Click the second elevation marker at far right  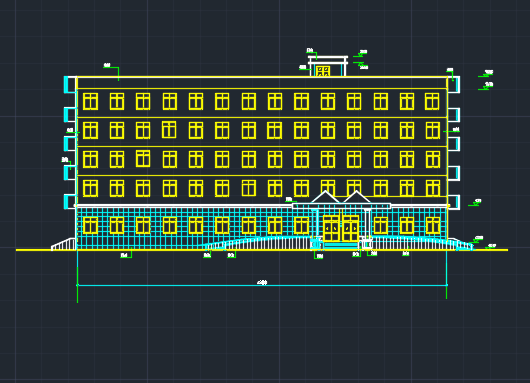click(486, 87)
